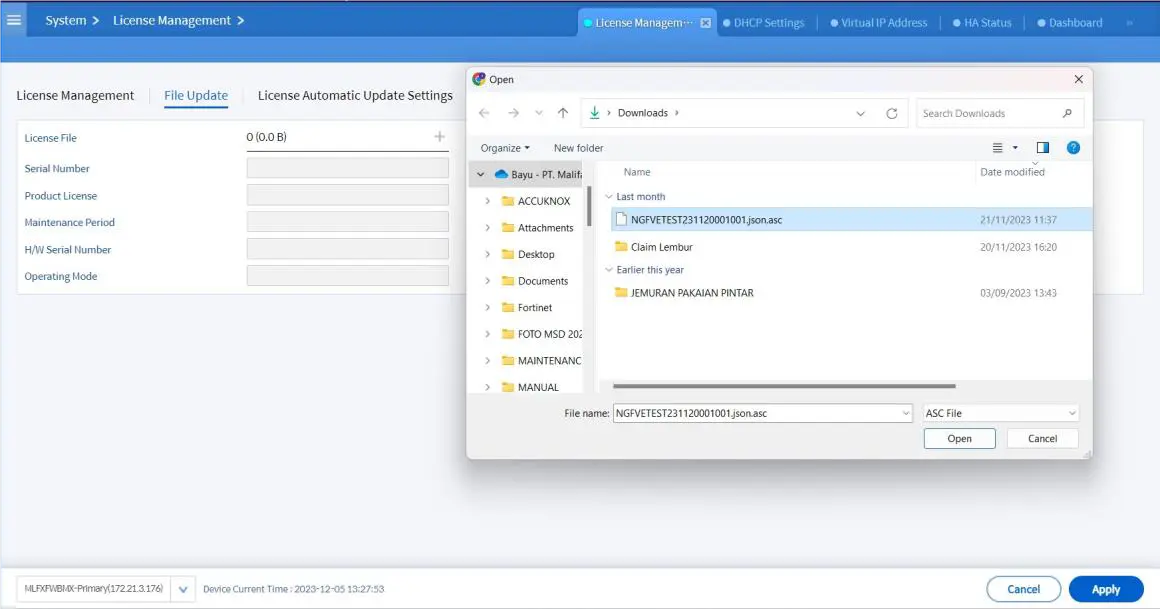
Task: Navigate up one folder level
Action: coord(563,113)
